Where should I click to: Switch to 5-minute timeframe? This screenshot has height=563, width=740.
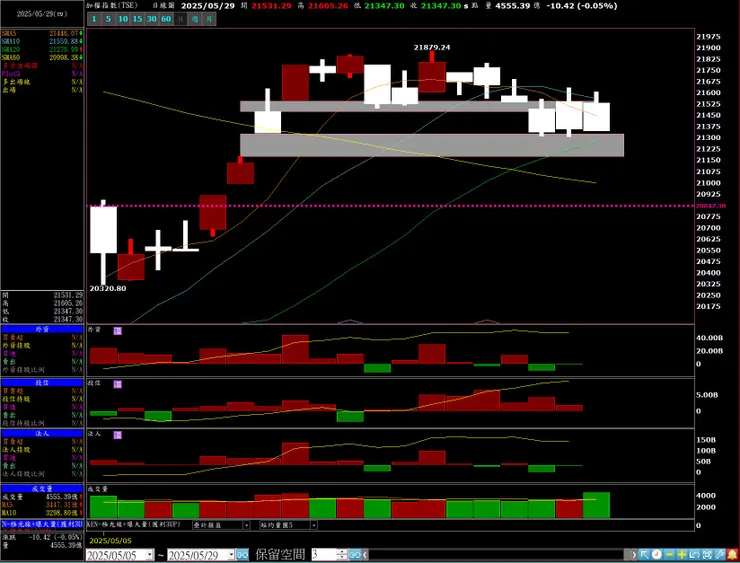click(108, 19)
